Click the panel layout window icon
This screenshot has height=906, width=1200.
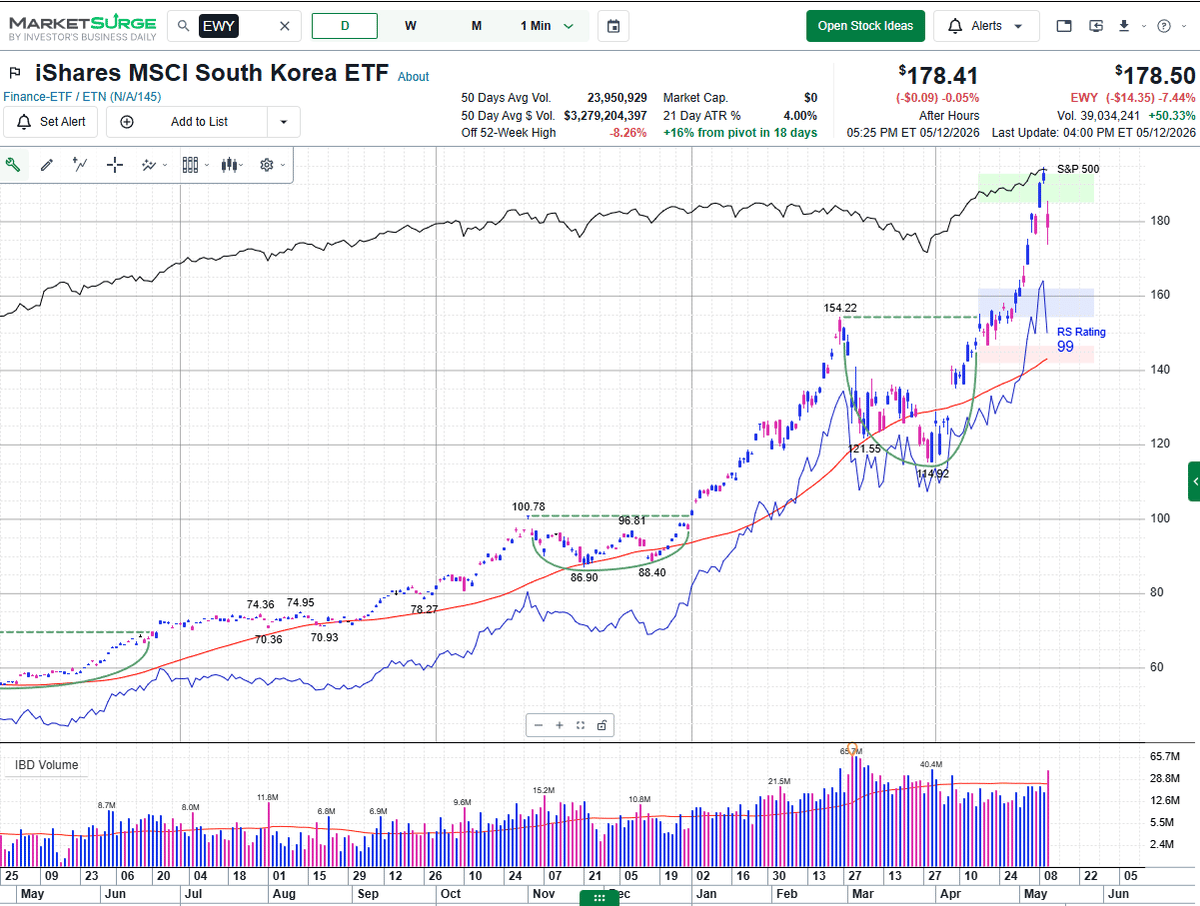1063,26
